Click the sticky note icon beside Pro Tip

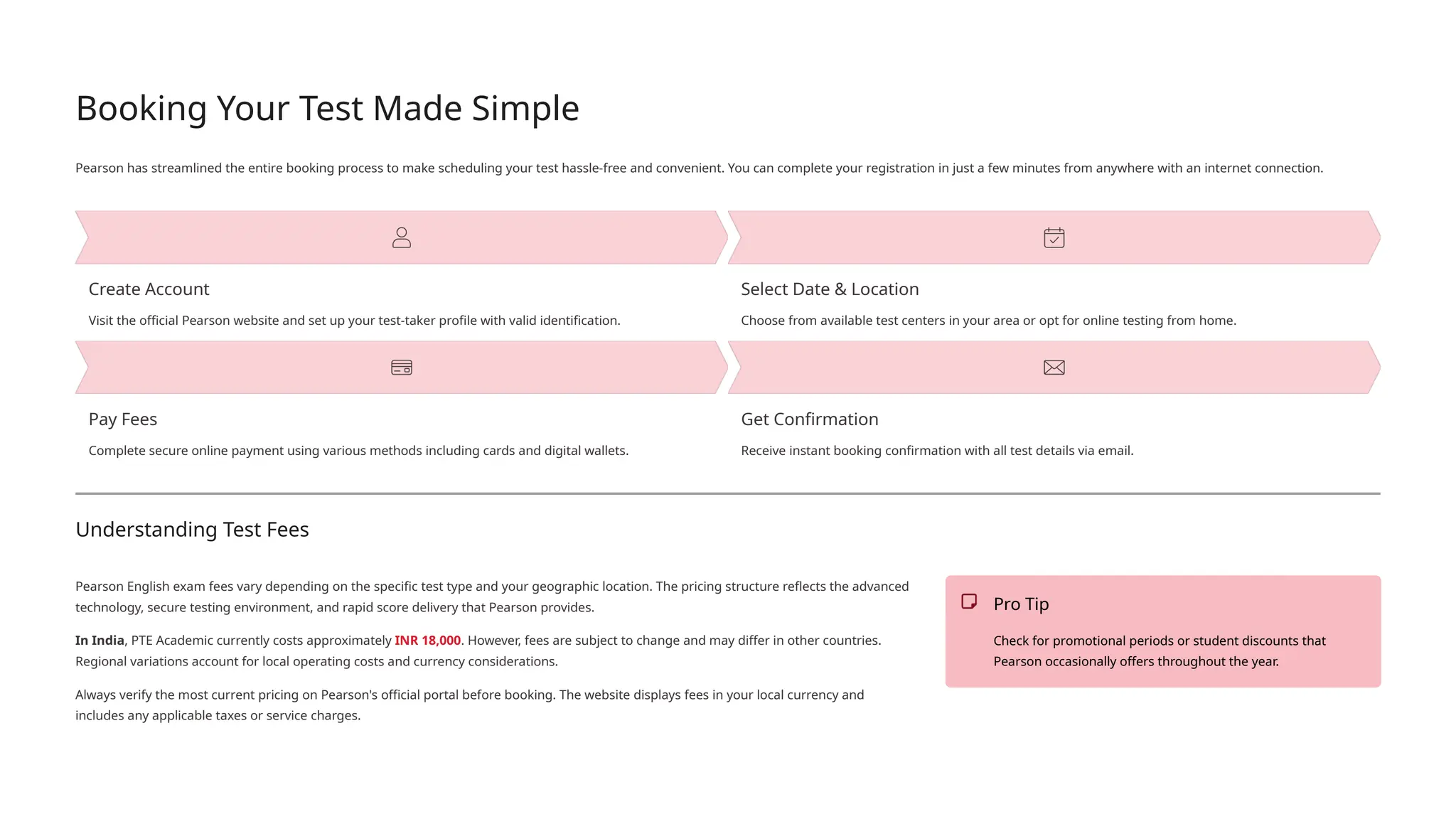[x=969, y=602]
